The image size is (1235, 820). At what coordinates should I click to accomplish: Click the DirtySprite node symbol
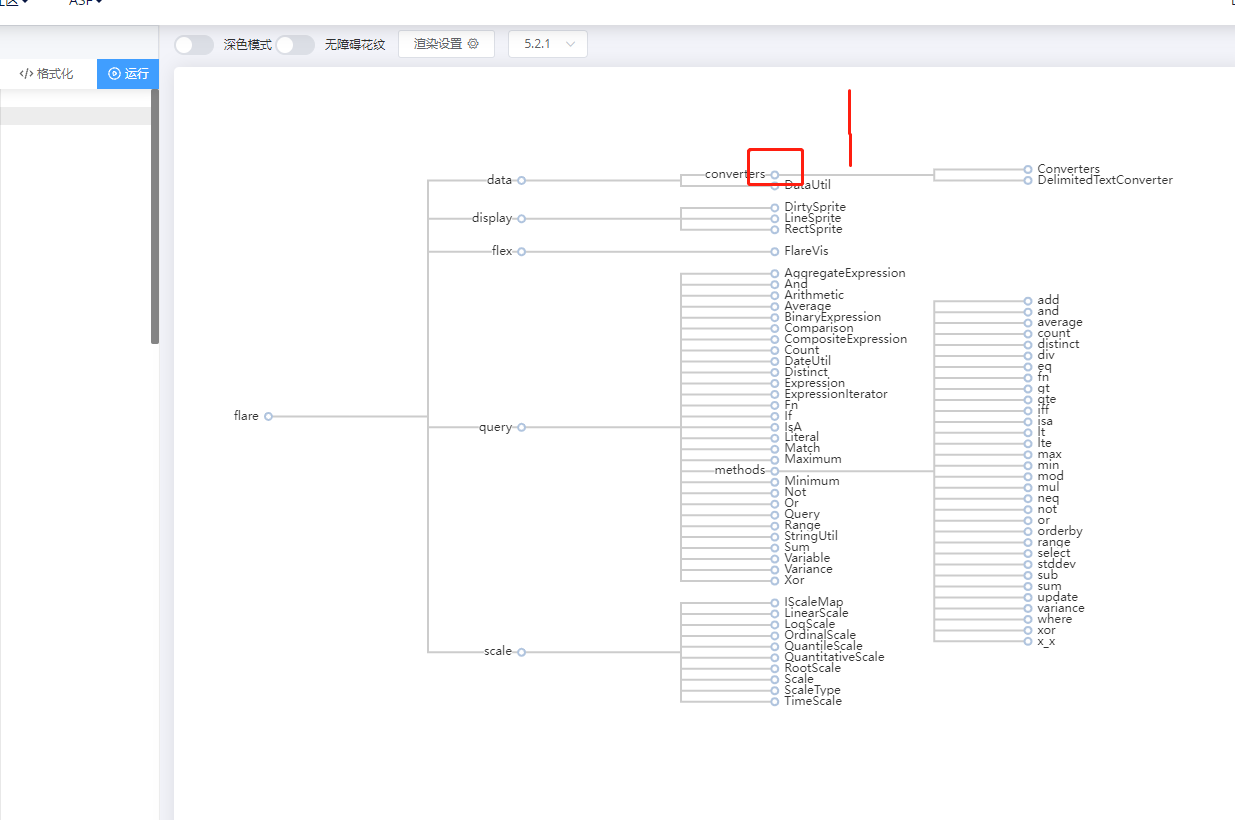(x=774, y=206)
